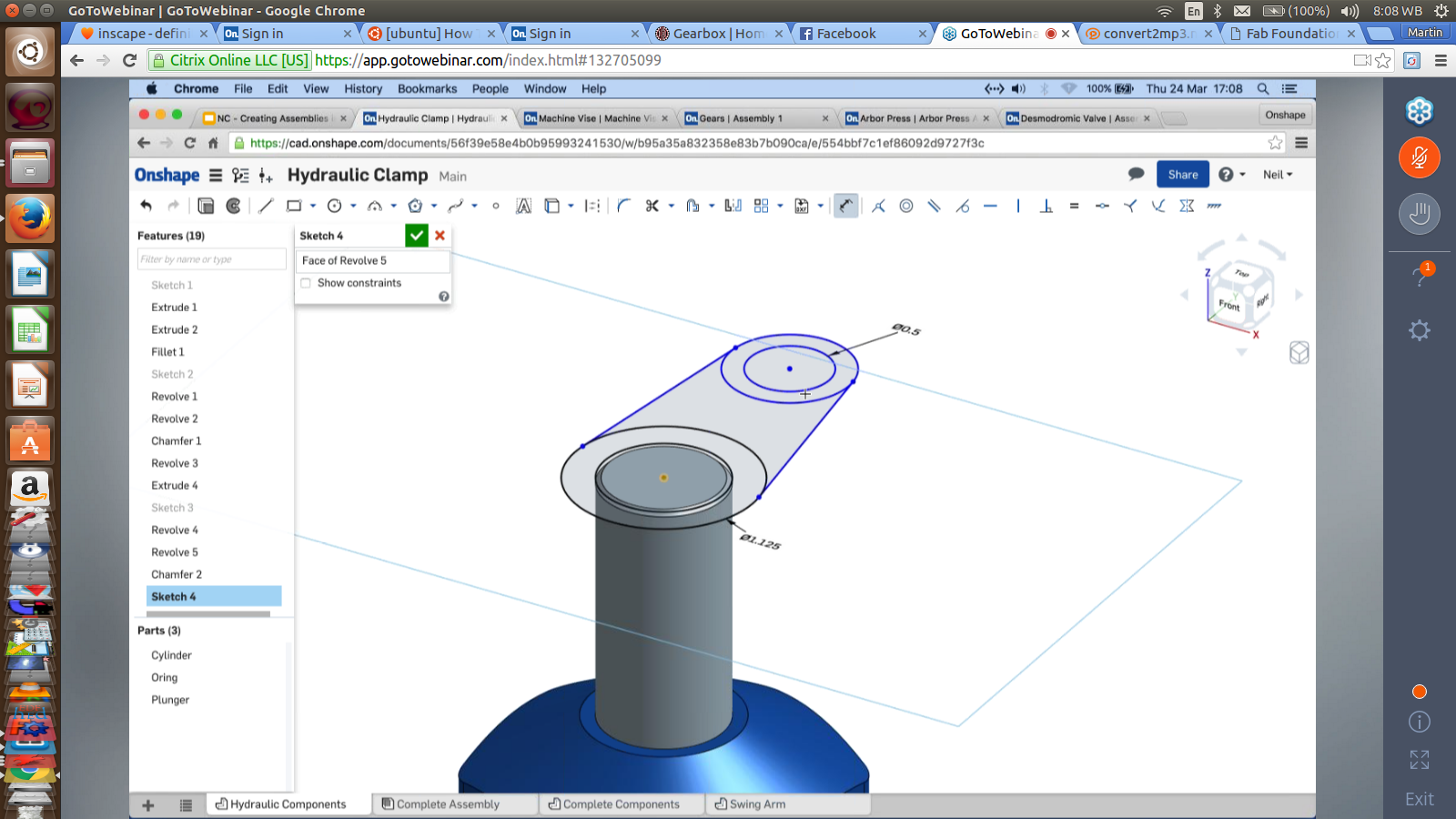Image resolution: width=1456 pixels, height=819 pixels.
Task: Open the Bookmarks menu
Action: click(x=427, y=88)
